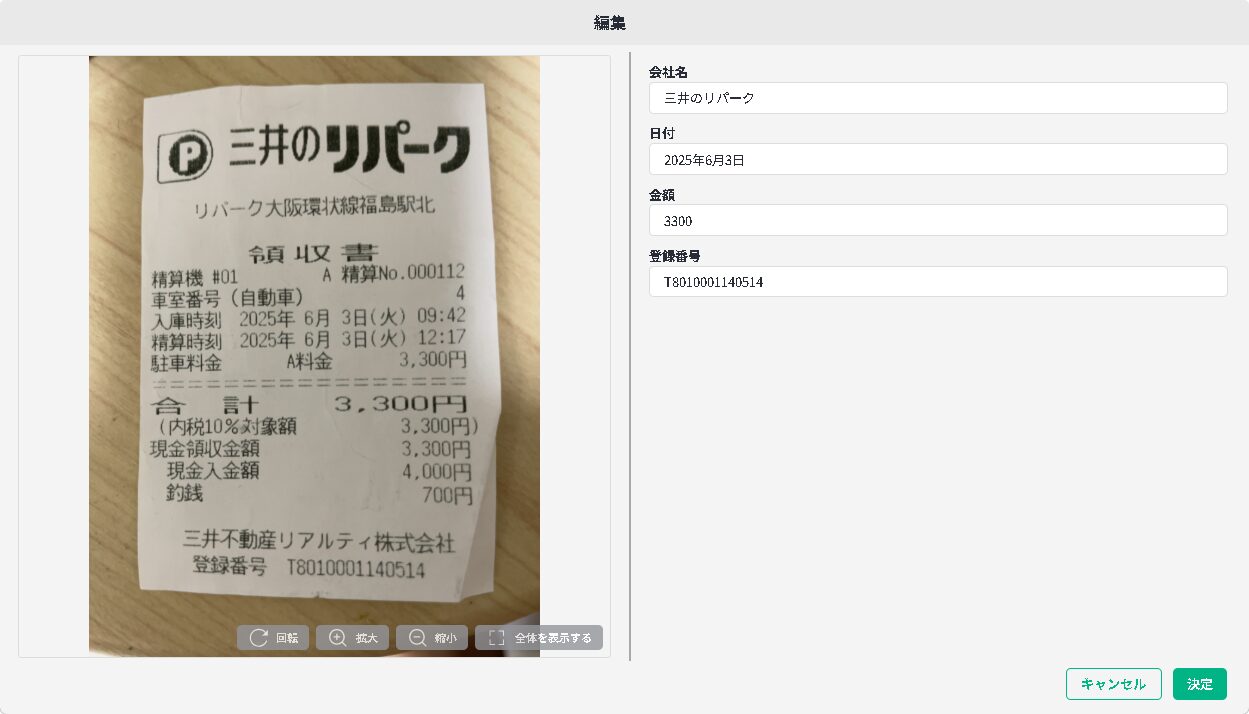Screen dimensions: 1249x714
Task: Click the 日付 field showing 2025年6月3日
Action: (937, 159)
